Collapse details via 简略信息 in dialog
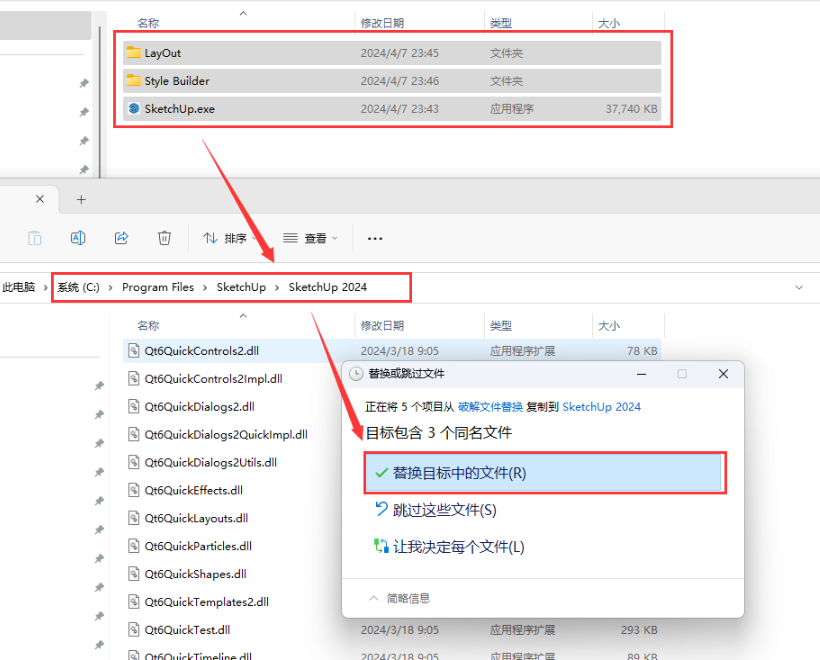820x660 pixels. [x=400, y=598]
